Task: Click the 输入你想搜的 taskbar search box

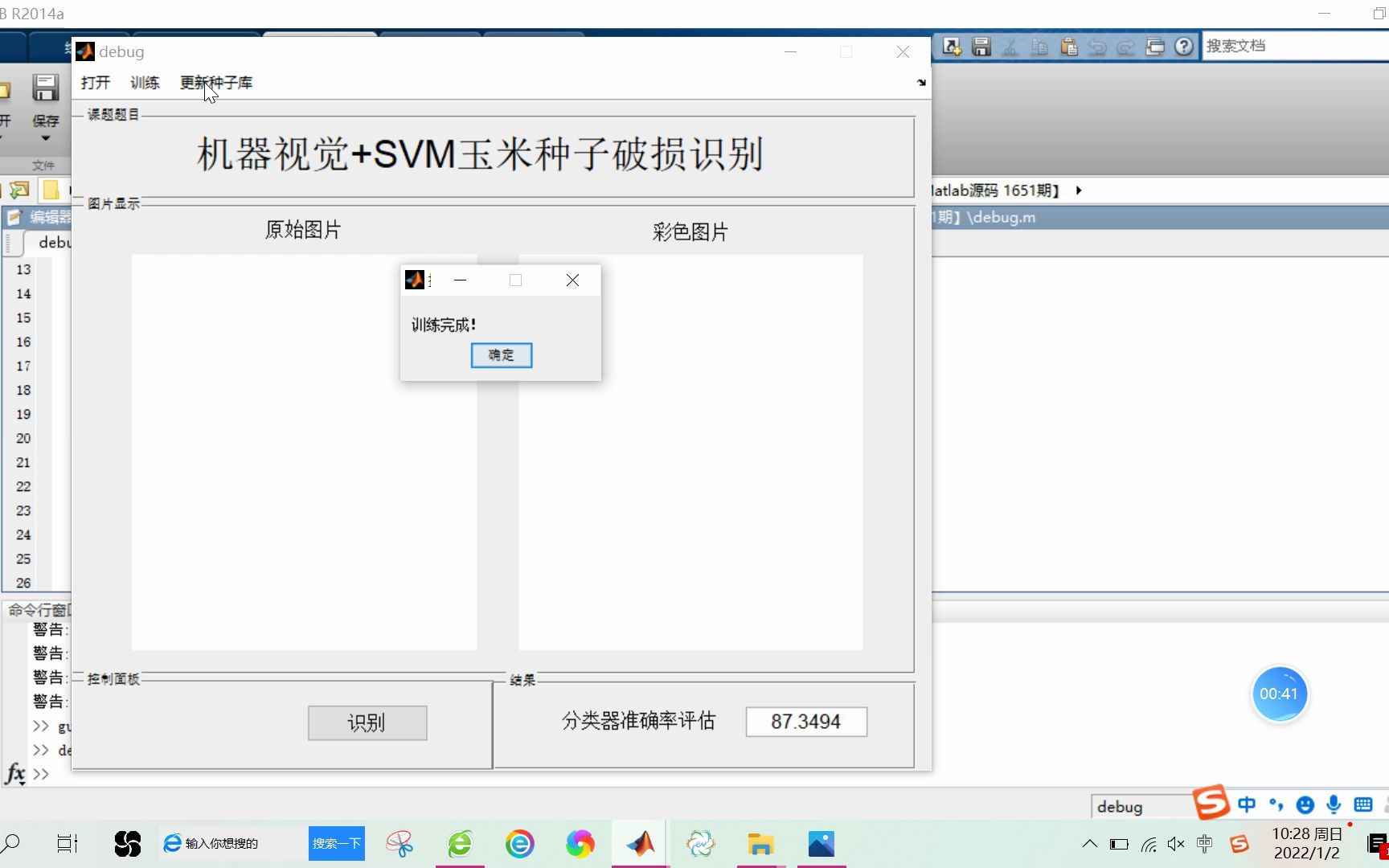Action: point(234,843)
